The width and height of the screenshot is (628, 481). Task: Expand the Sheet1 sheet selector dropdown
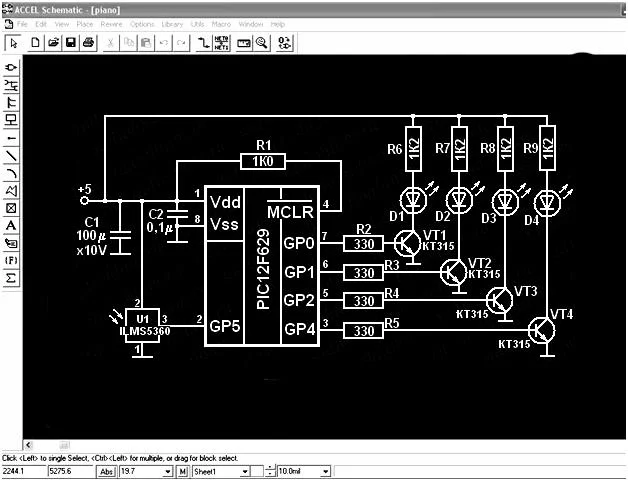(x=244, y=472)
